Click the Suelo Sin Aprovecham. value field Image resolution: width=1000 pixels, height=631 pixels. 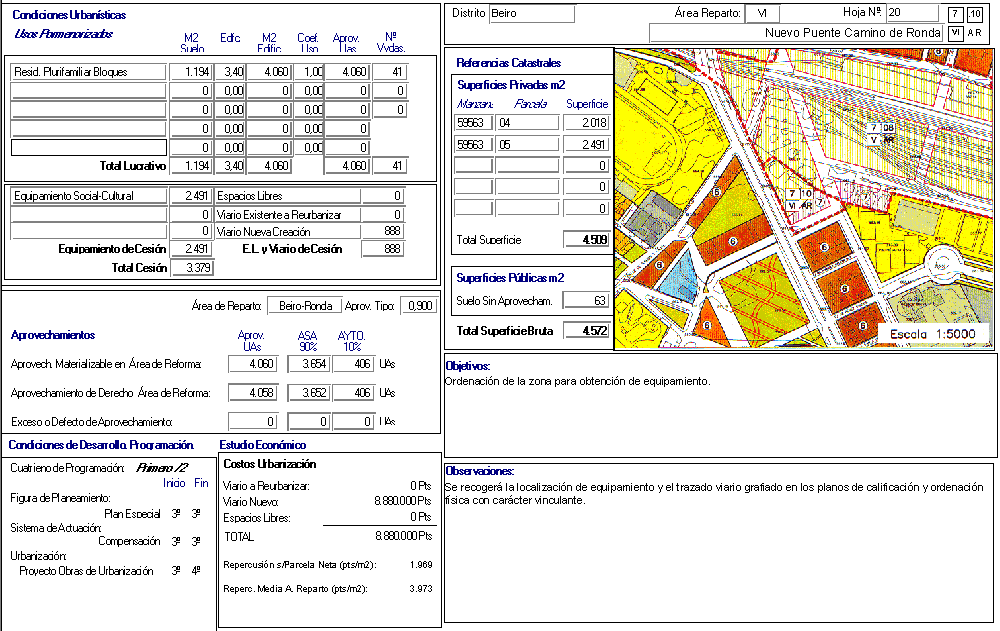pos(586,300)
